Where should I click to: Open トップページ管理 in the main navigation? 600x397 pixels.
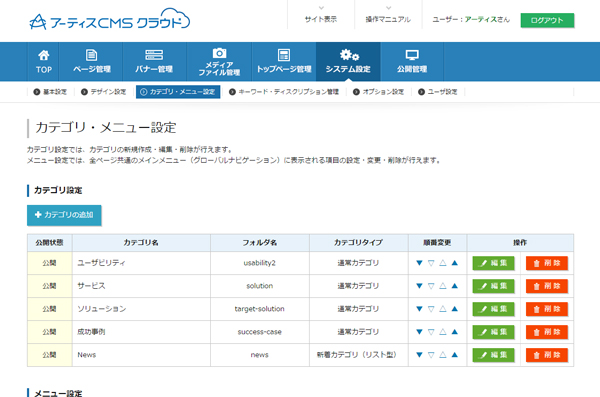point(284,62)
